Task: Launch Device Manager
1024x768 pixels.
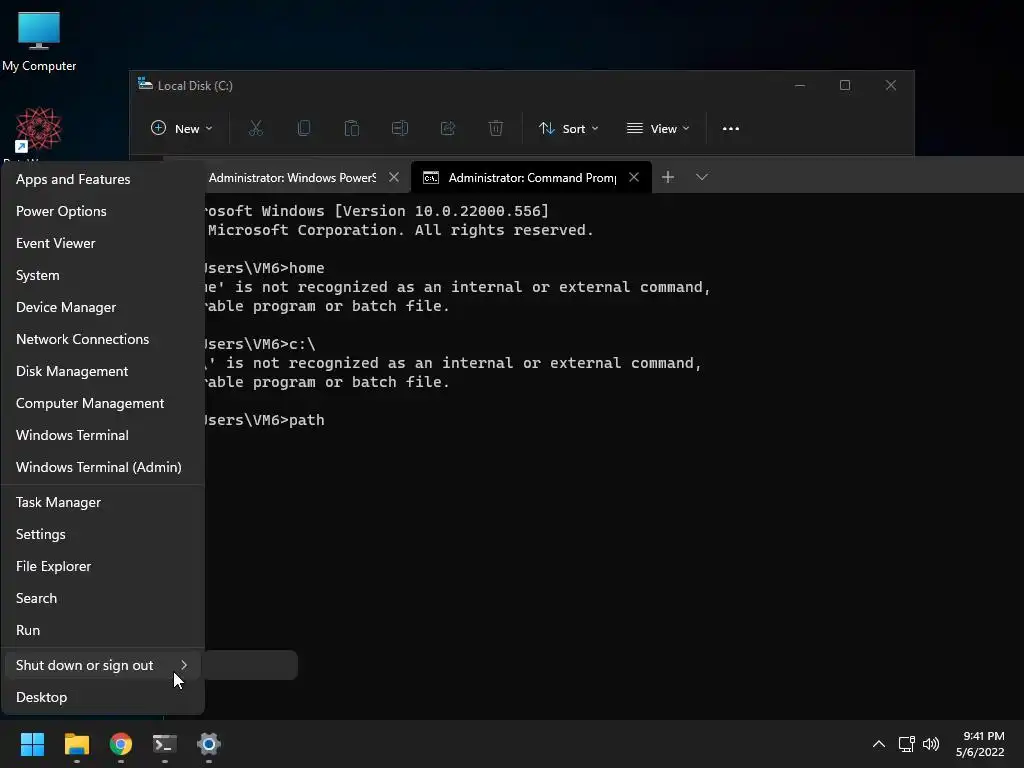Action: (103, 307)
